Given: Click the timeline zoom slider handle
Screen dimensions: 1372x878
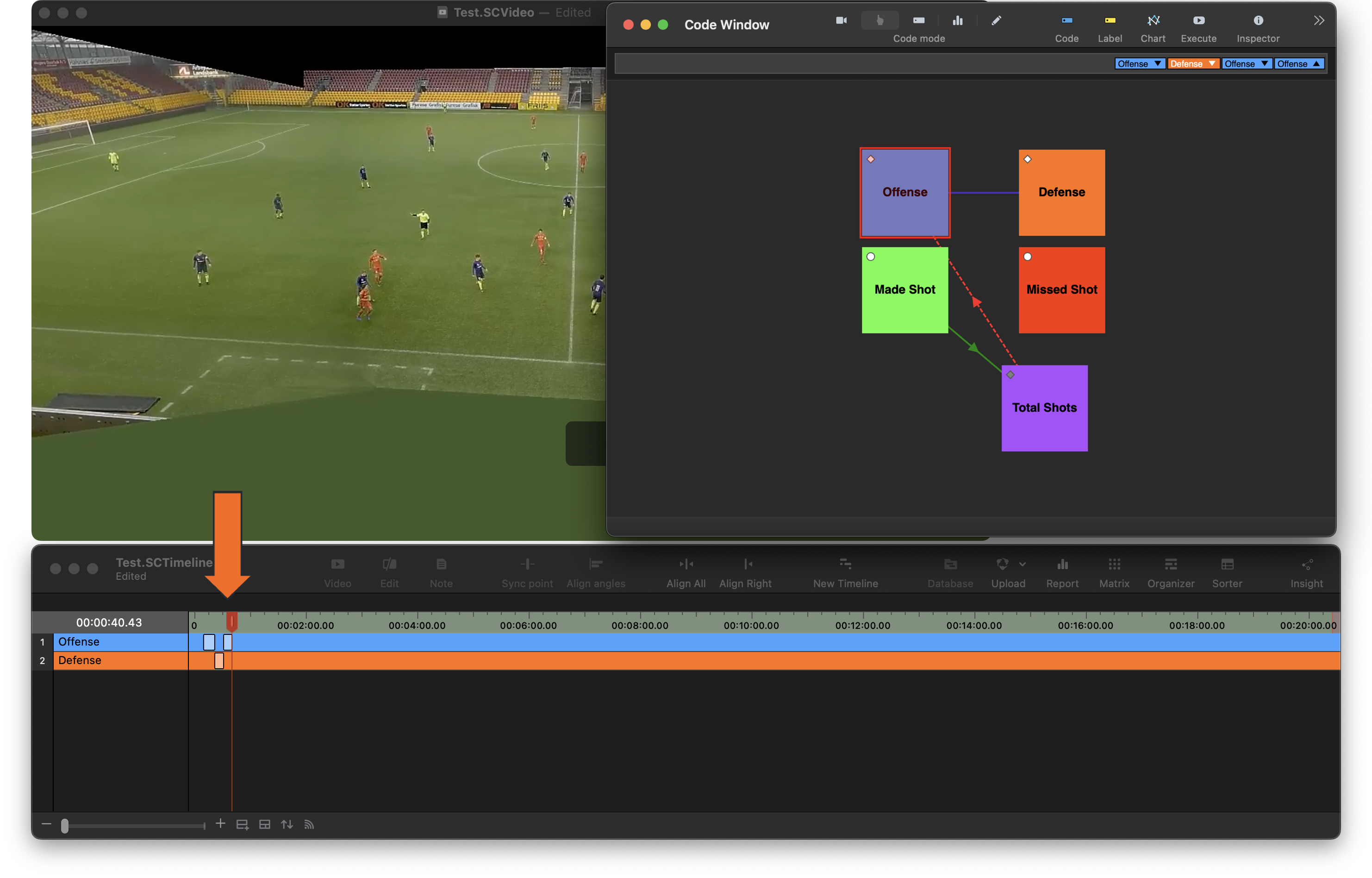Looking at the screenshot, I should (65, 825).
